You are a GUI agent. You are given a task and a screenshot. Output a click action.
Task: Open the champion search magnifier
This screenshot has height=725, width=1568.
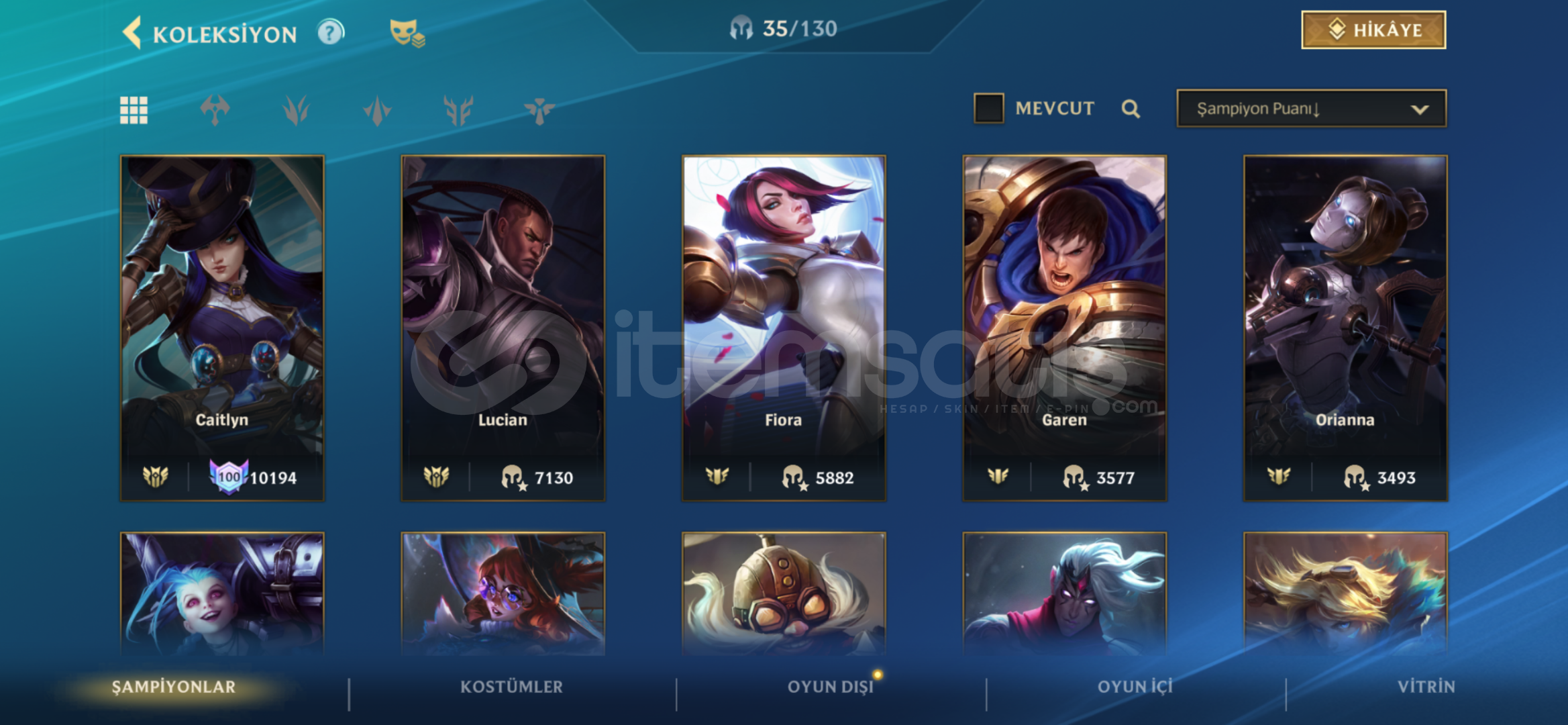point(1131,108)
